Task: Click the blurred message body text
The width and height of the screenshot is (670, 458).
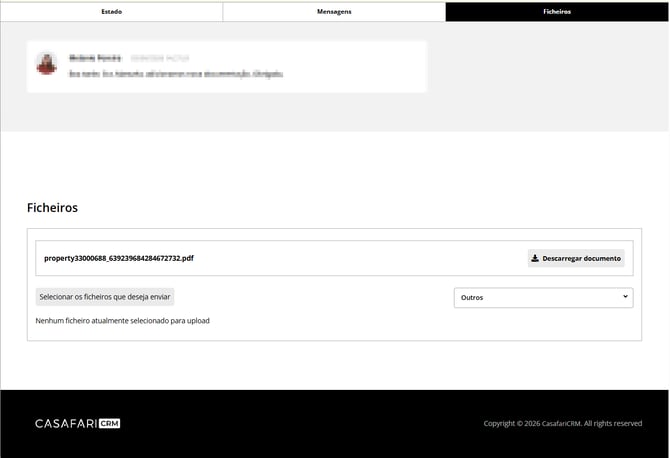Action: tap(176, 74)
